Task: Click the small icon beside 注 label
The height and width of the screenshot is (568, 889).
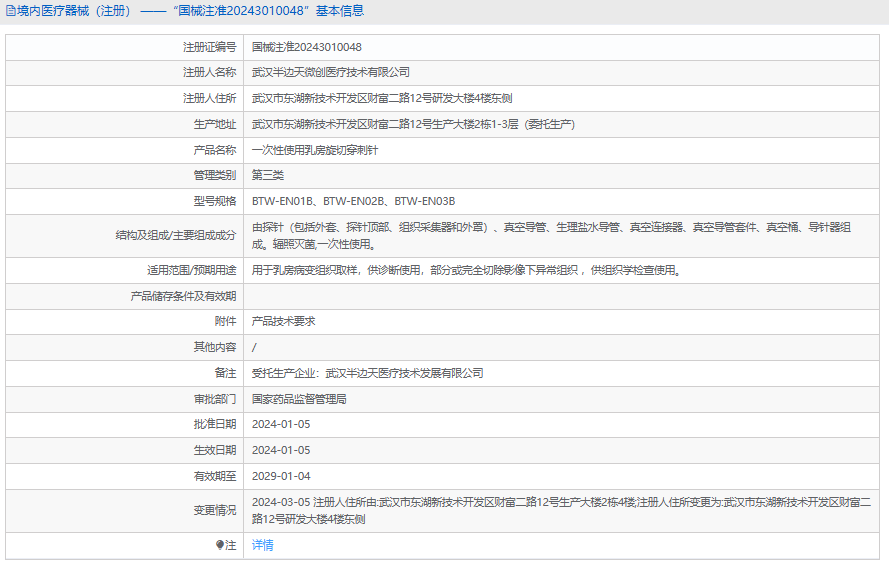Action: click(221, 545)
